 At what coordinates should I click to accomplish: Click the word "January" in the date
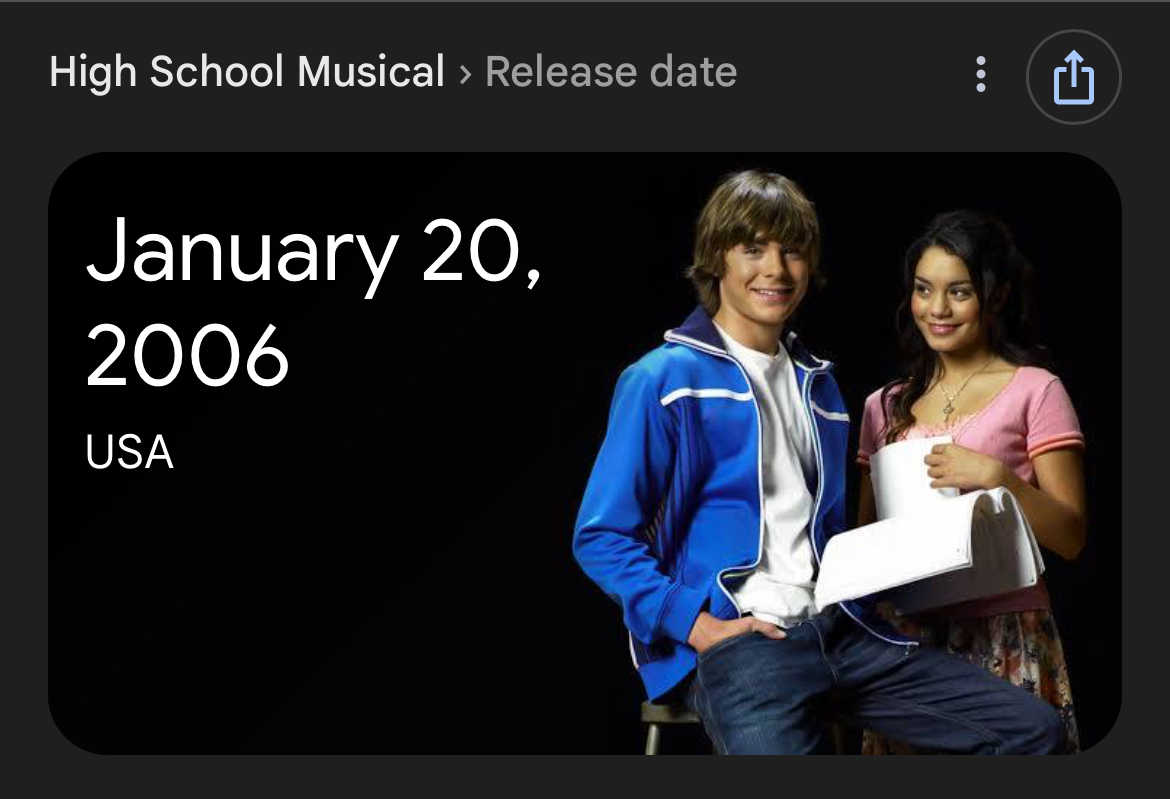[x=243, y=254]
